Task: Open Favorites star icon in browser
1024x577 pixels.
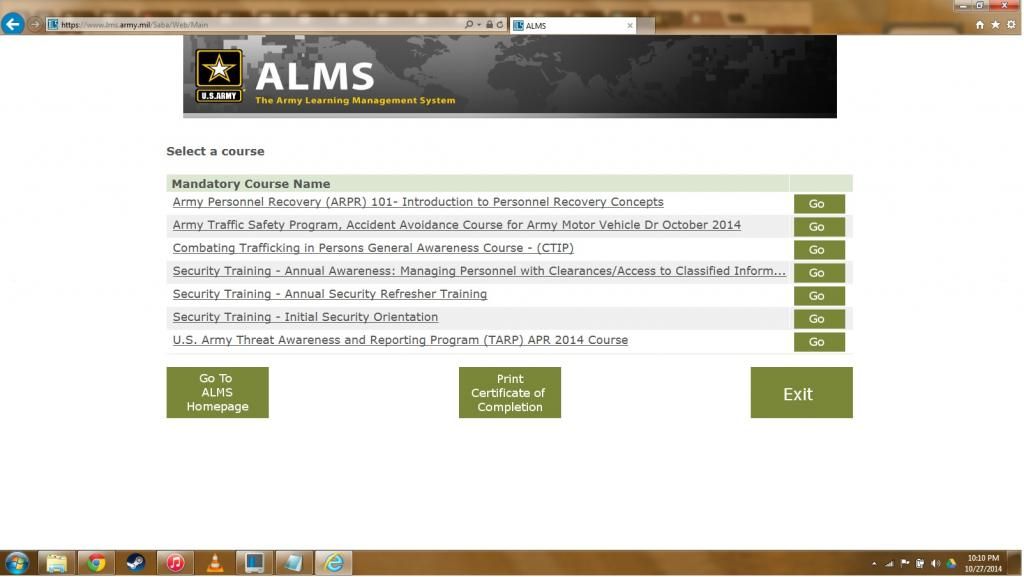Action: click(x=996, y=25)
